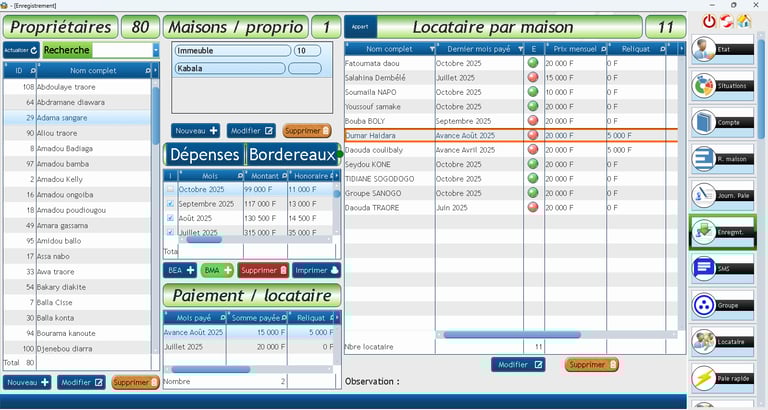Viewport: 768px width, 410px height.
Task: Click Supprimer button under tenants table
Action: [x=592, y=364]
